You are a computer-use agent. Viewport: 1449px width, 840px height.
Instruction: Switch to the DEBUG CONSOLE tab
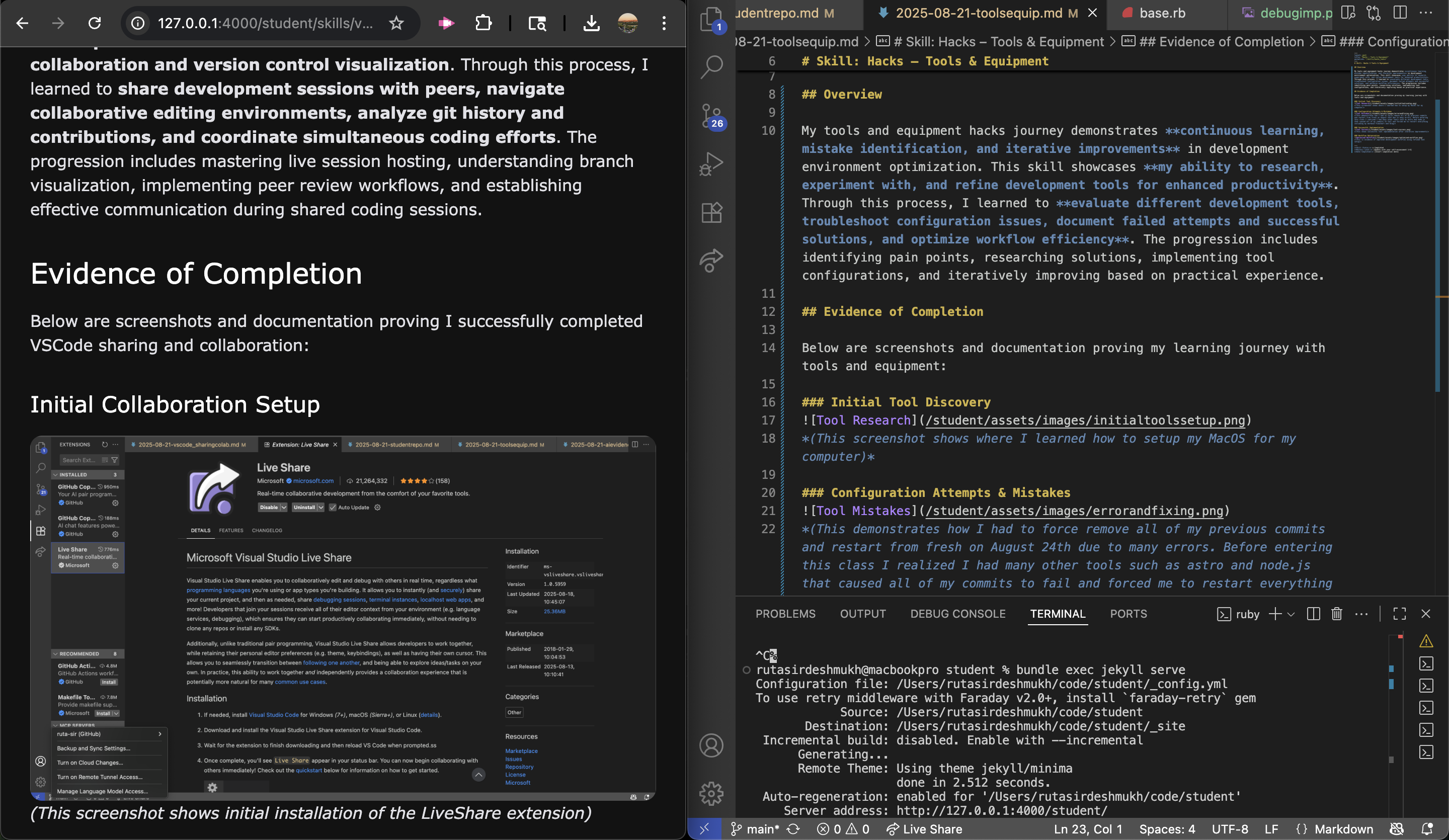[958, 614]
